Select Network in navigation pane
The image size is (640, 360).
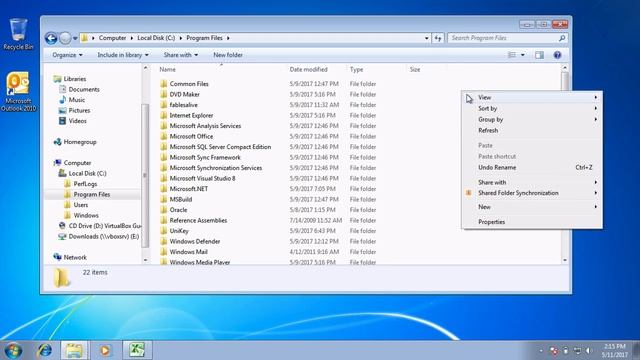pyautogui.click(x=75, y=258)
